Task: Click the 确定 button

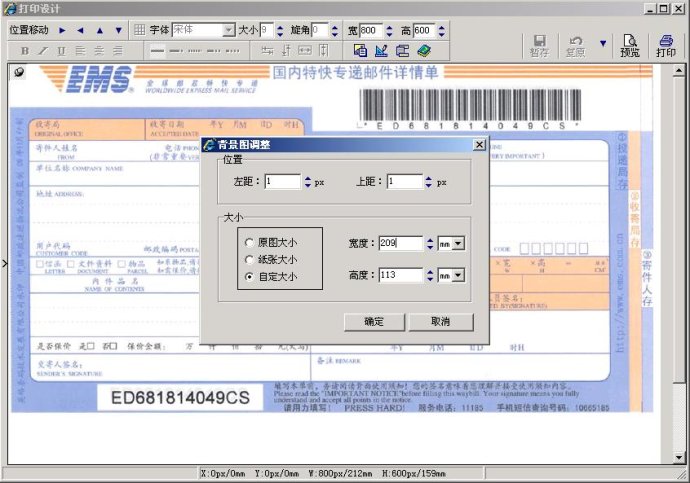Action: [x=373, y=321]
